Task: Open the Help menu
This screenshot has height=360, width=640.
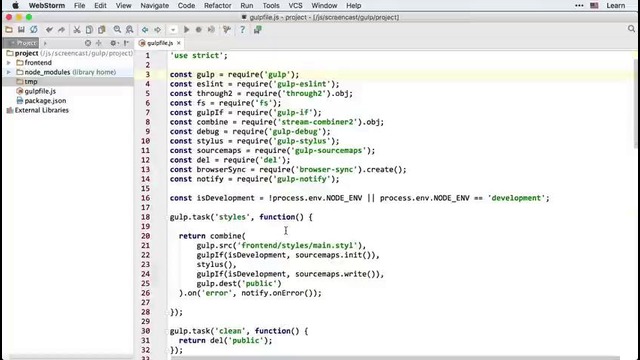Action: point(353,6)
